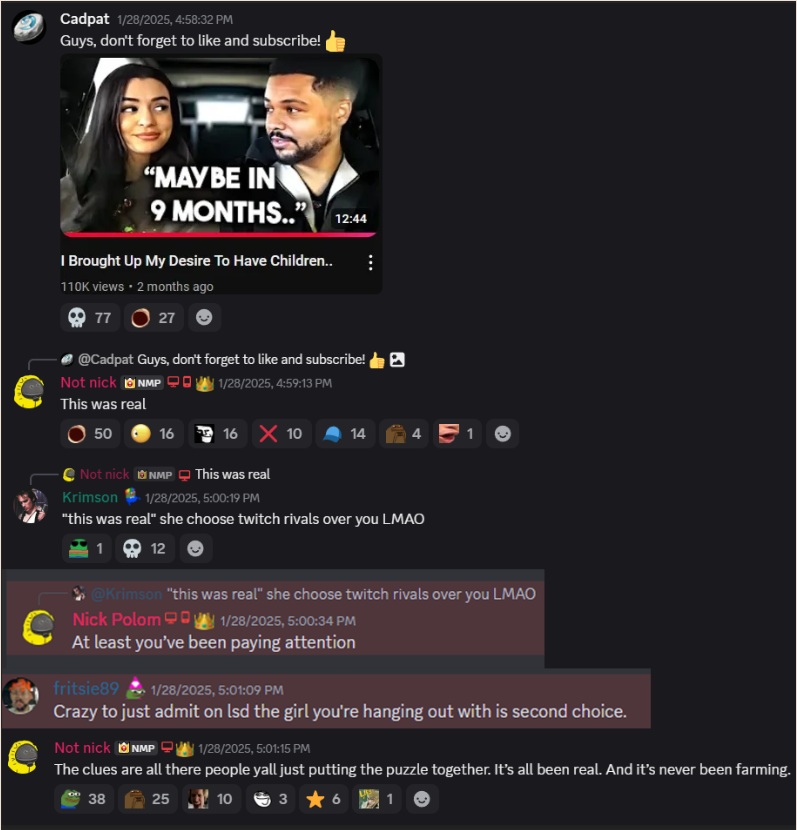Open Cadpat's username profile
The width and height of the screenshot is (797, 830).
pos(85,19)
